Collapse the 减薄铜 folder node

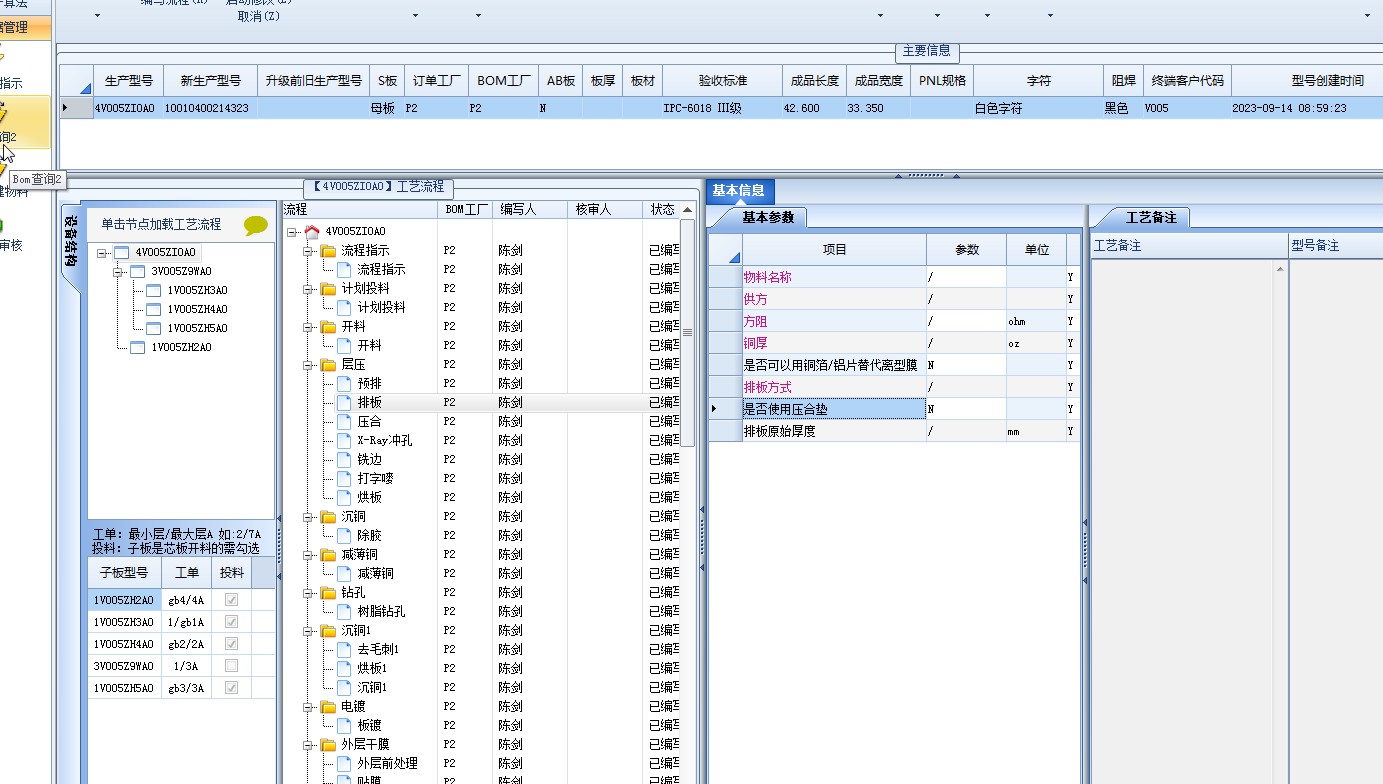309,554
